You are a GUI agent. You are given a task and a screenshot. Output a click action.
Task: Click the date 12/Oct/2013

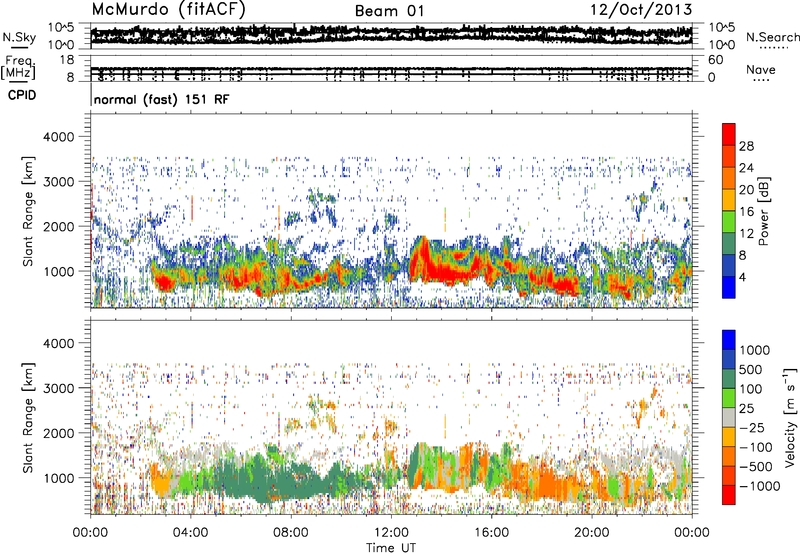click(641, 10)
